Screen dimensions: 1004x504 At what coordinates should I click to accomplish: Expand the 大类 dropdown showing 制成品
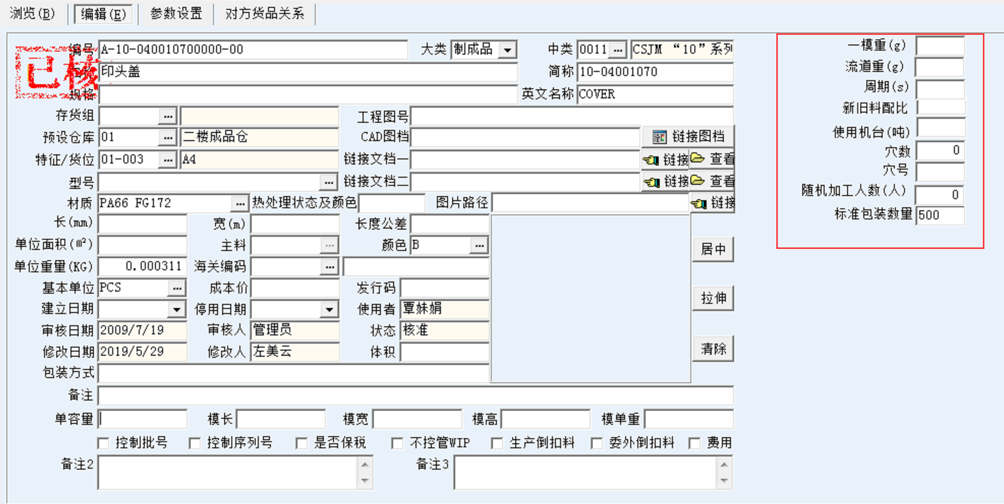coord(508,50)
